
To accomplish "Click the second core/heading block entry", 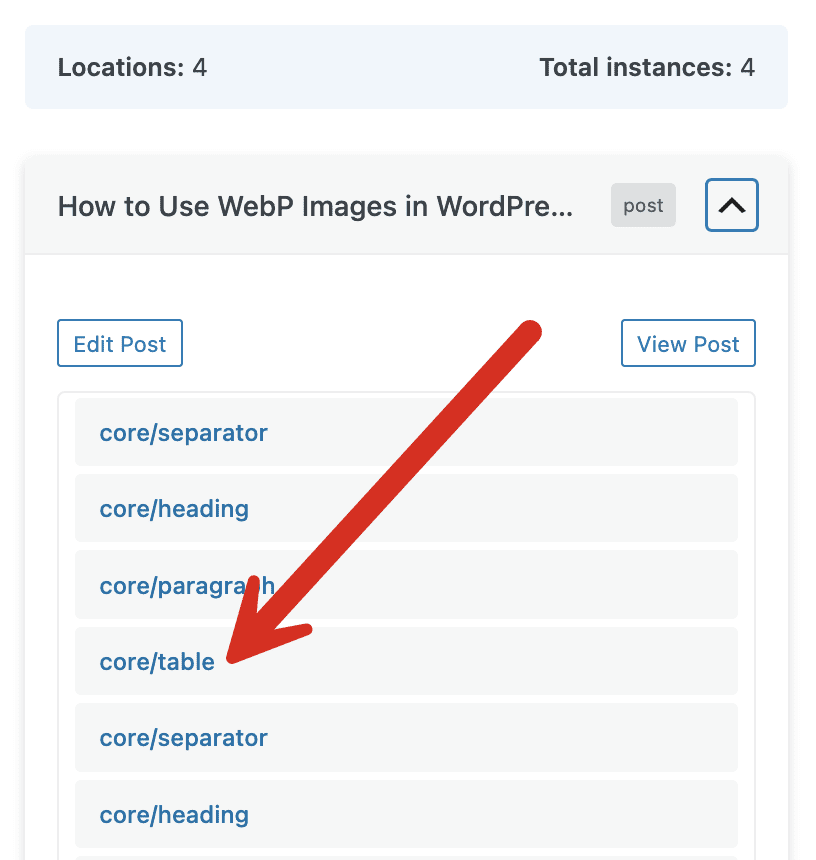I will (174, 814).
